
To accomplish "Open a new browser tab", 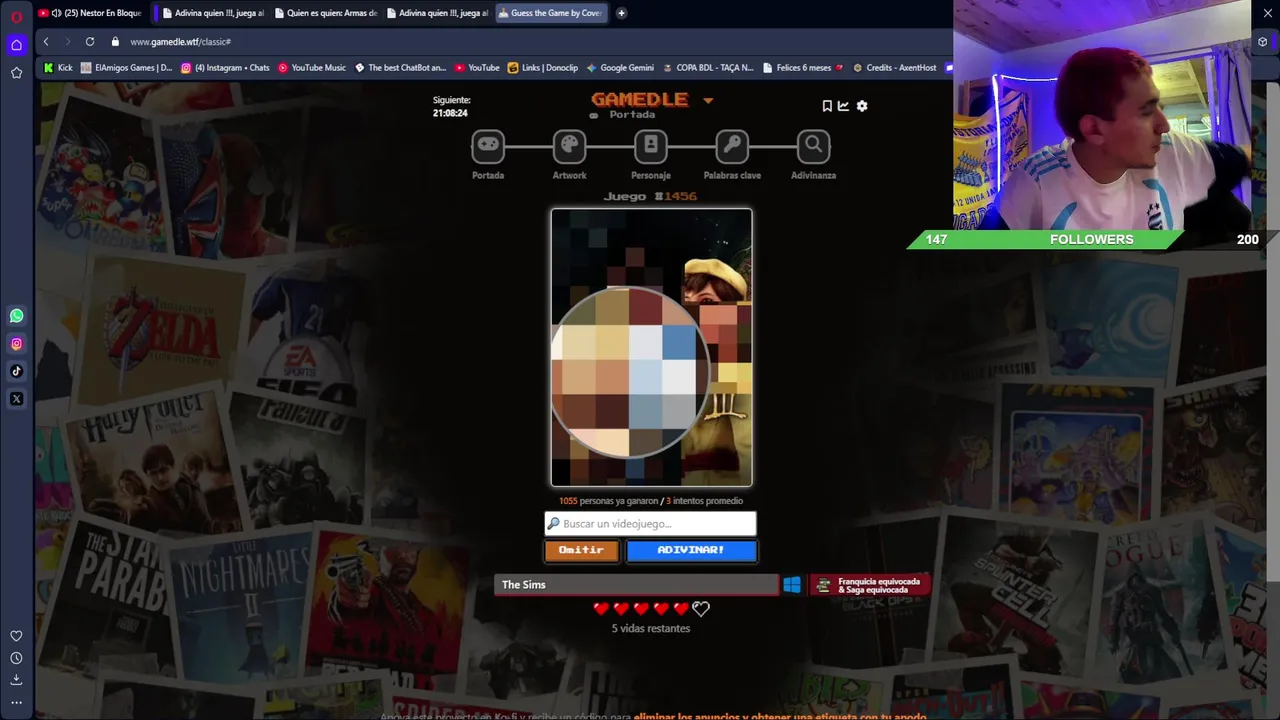I will click(621, 13).
